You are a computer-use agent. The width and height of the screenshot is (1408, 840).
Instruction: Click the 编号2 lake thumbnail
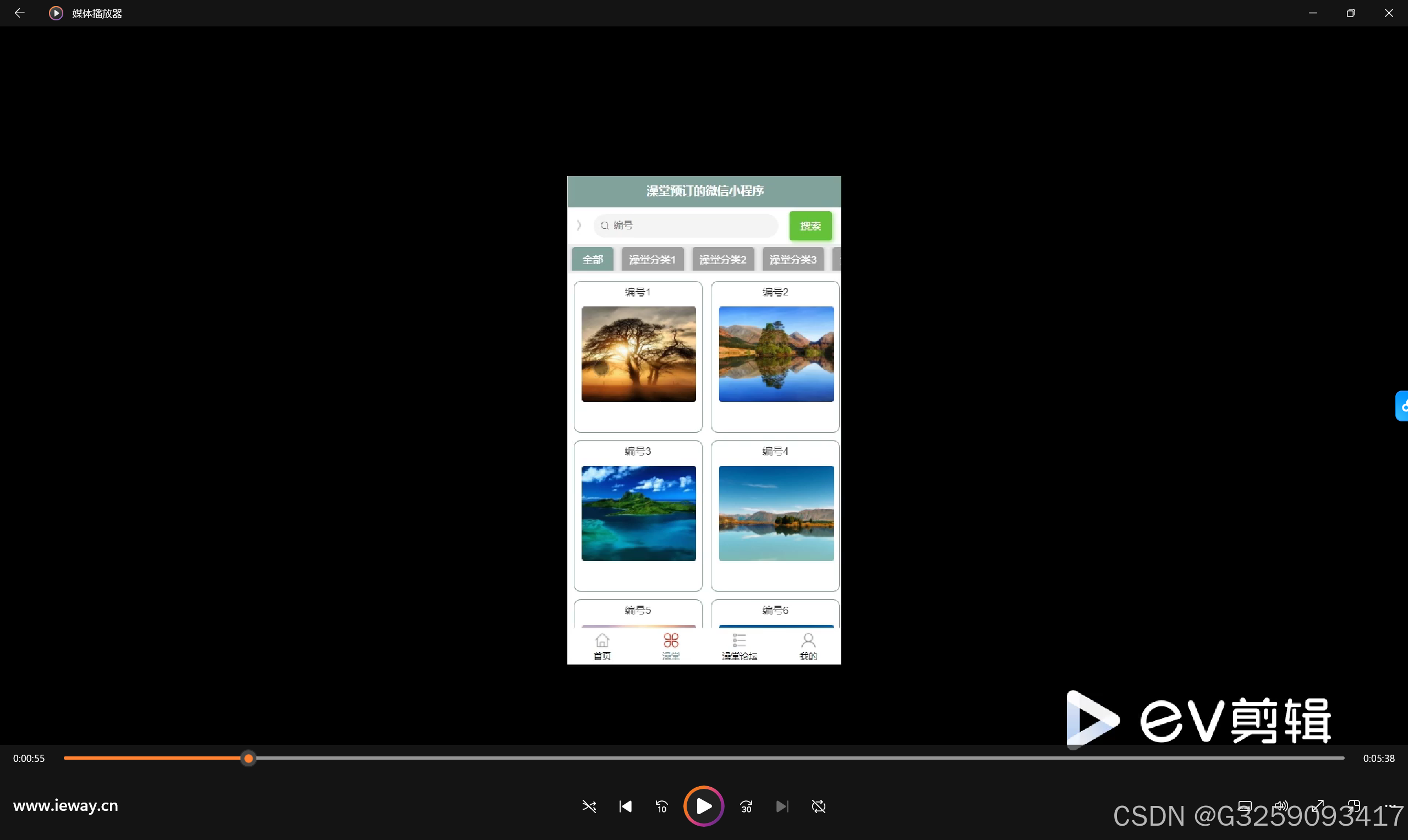(x=776, y=354)
